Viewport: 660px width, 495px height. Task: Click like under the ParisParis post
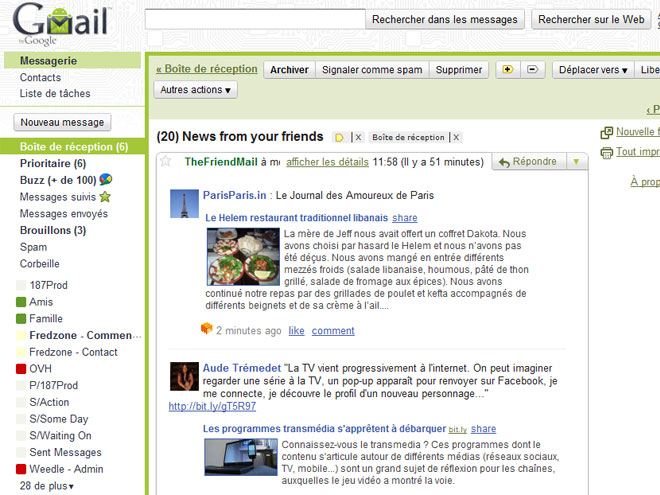click(296, 331)
